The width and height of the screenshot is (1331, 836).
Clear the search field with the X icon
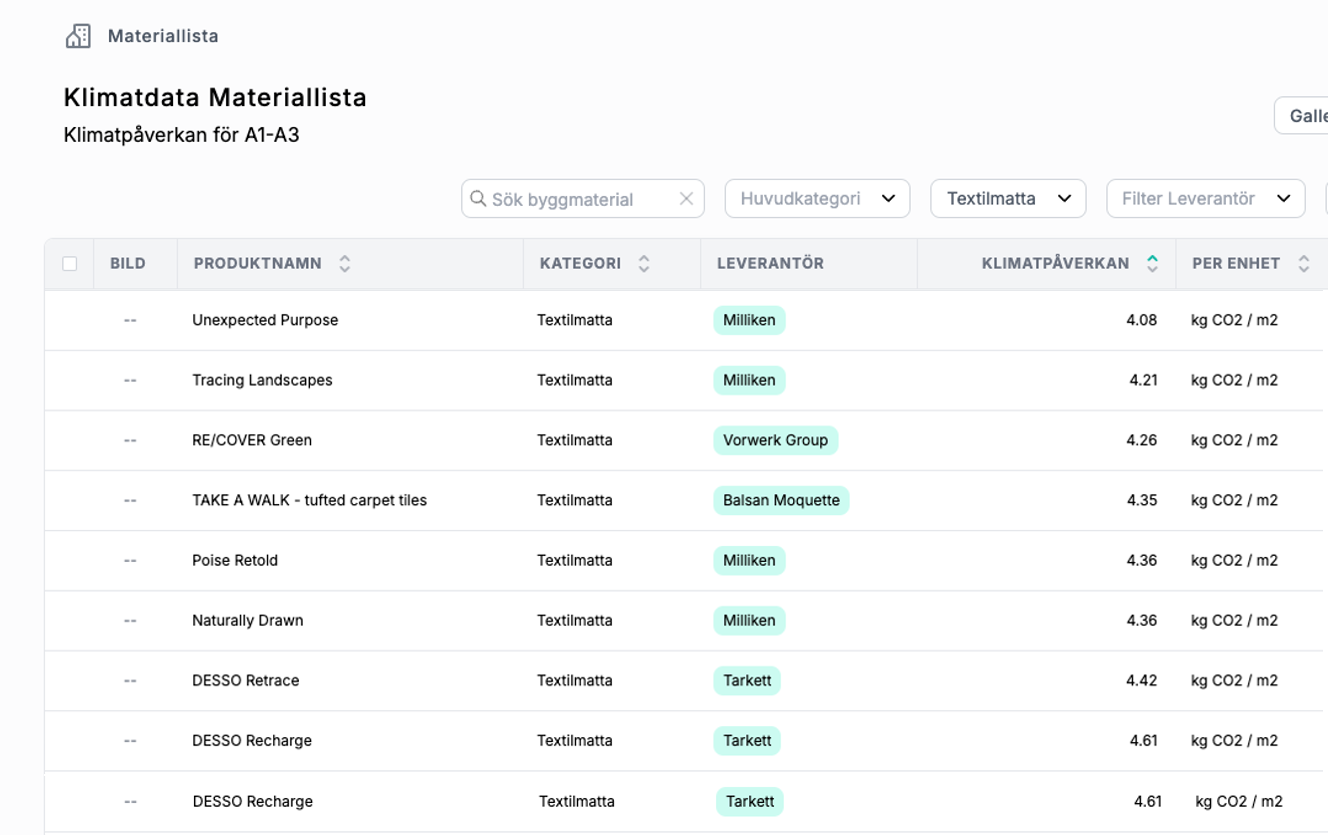[686, 198]
